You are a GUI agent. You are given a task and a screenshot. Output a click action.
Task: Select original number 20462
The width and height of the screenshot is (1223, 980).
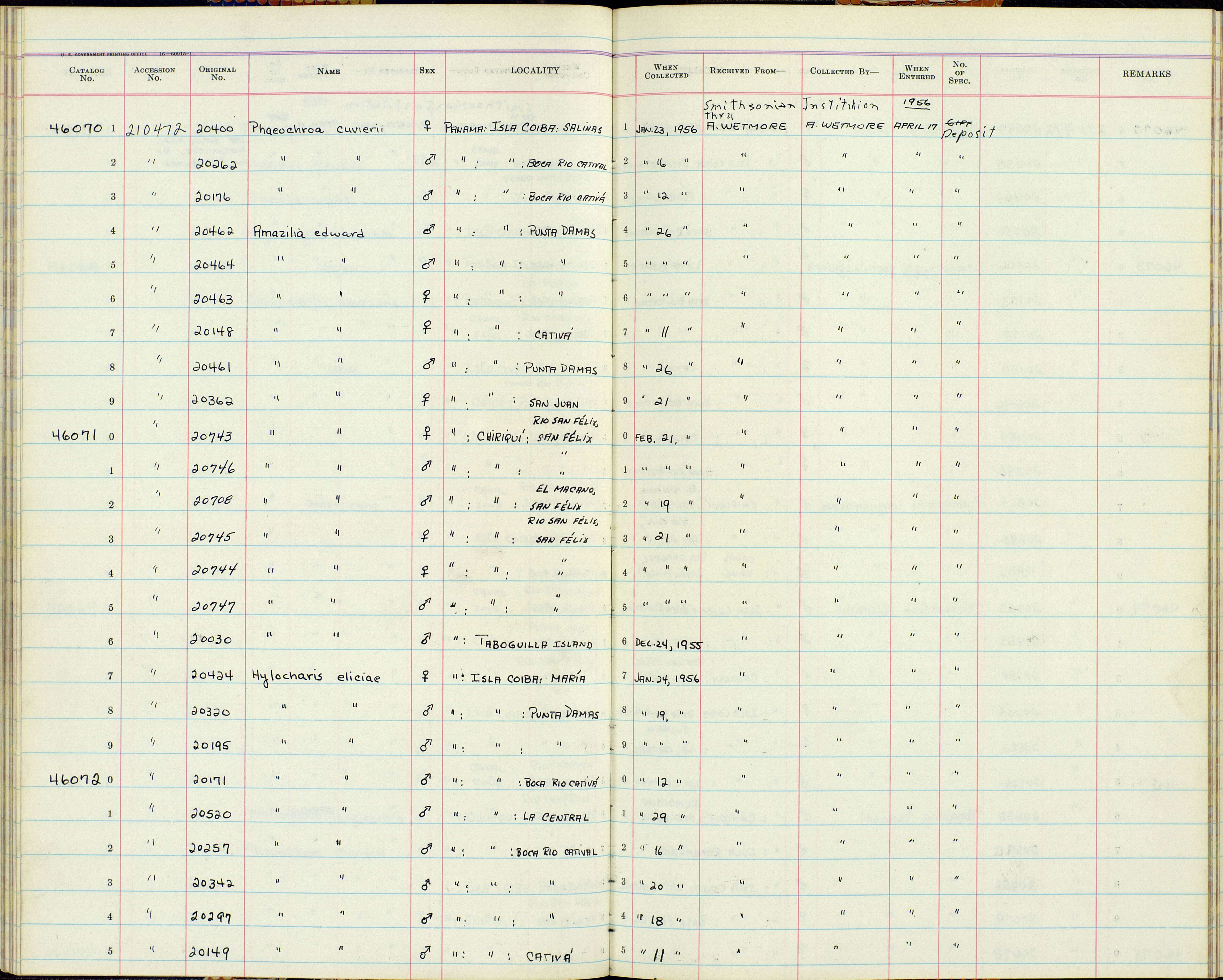pyautogui.click(x=214, y=231)
